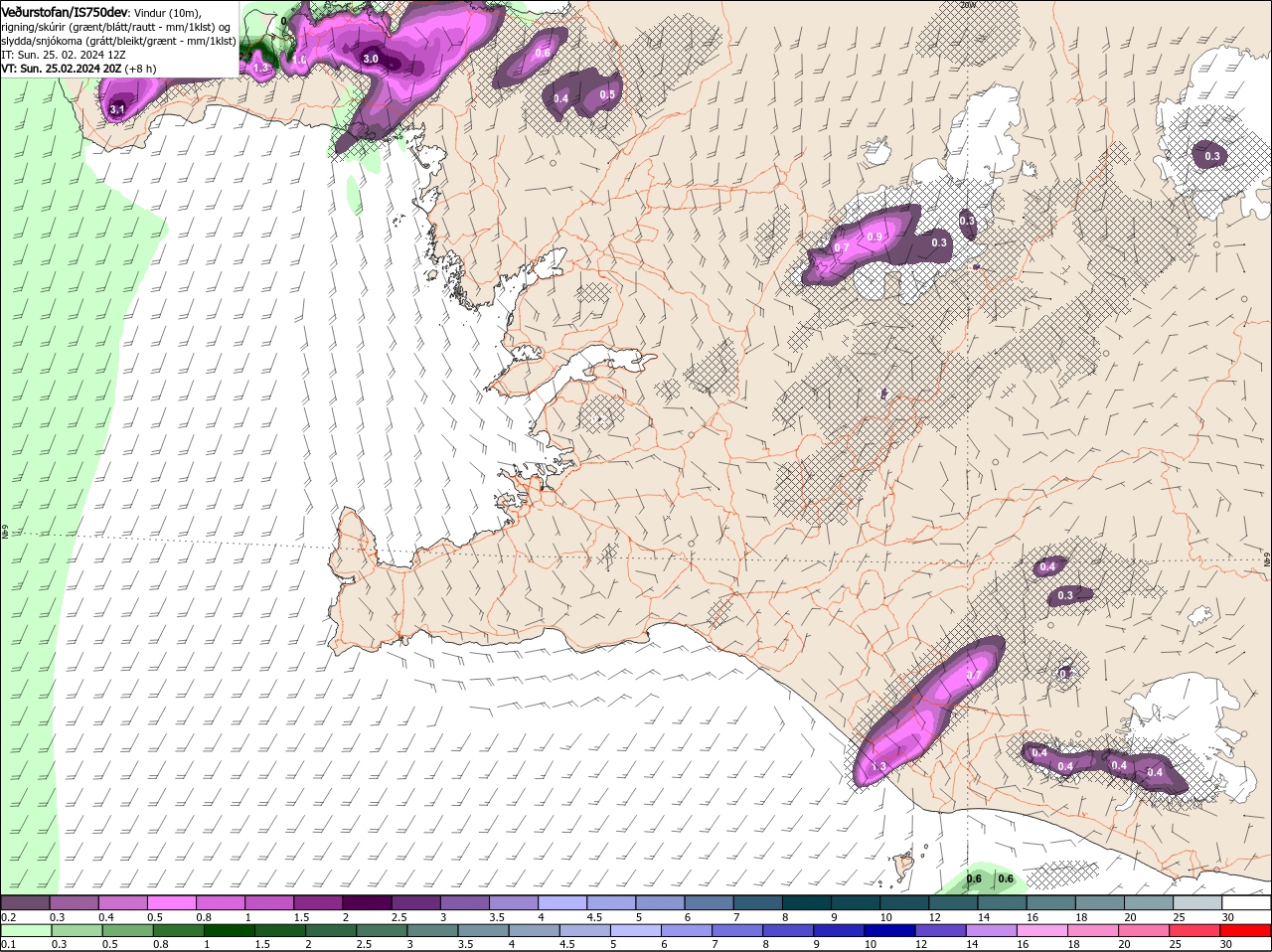Screen dimensions: 1272x952
Task: Click the 0.5 precipitation value on the map
Action: (607, 95)
